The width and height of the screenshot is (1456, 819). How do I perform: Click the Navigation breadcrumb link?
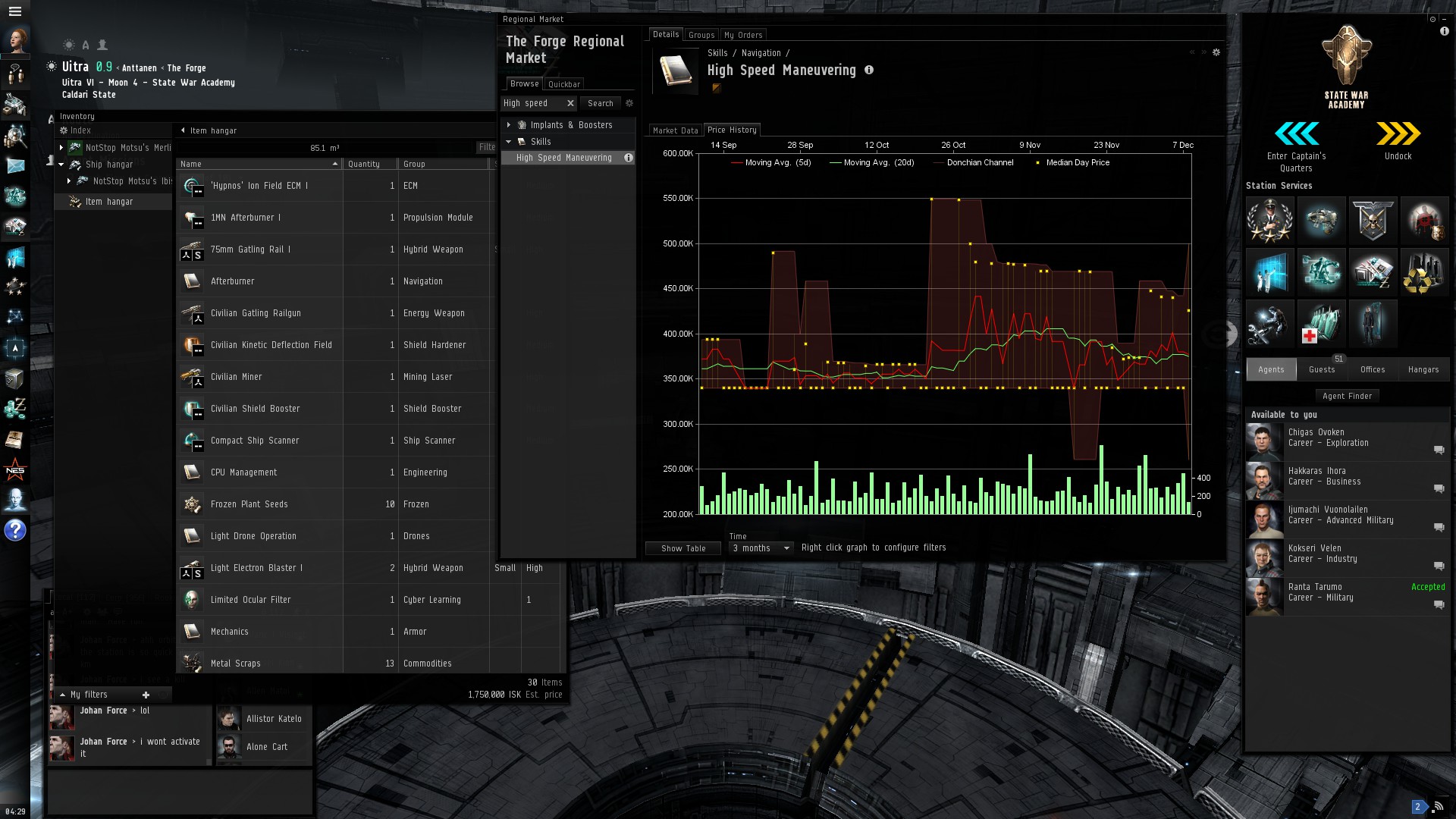761,53
